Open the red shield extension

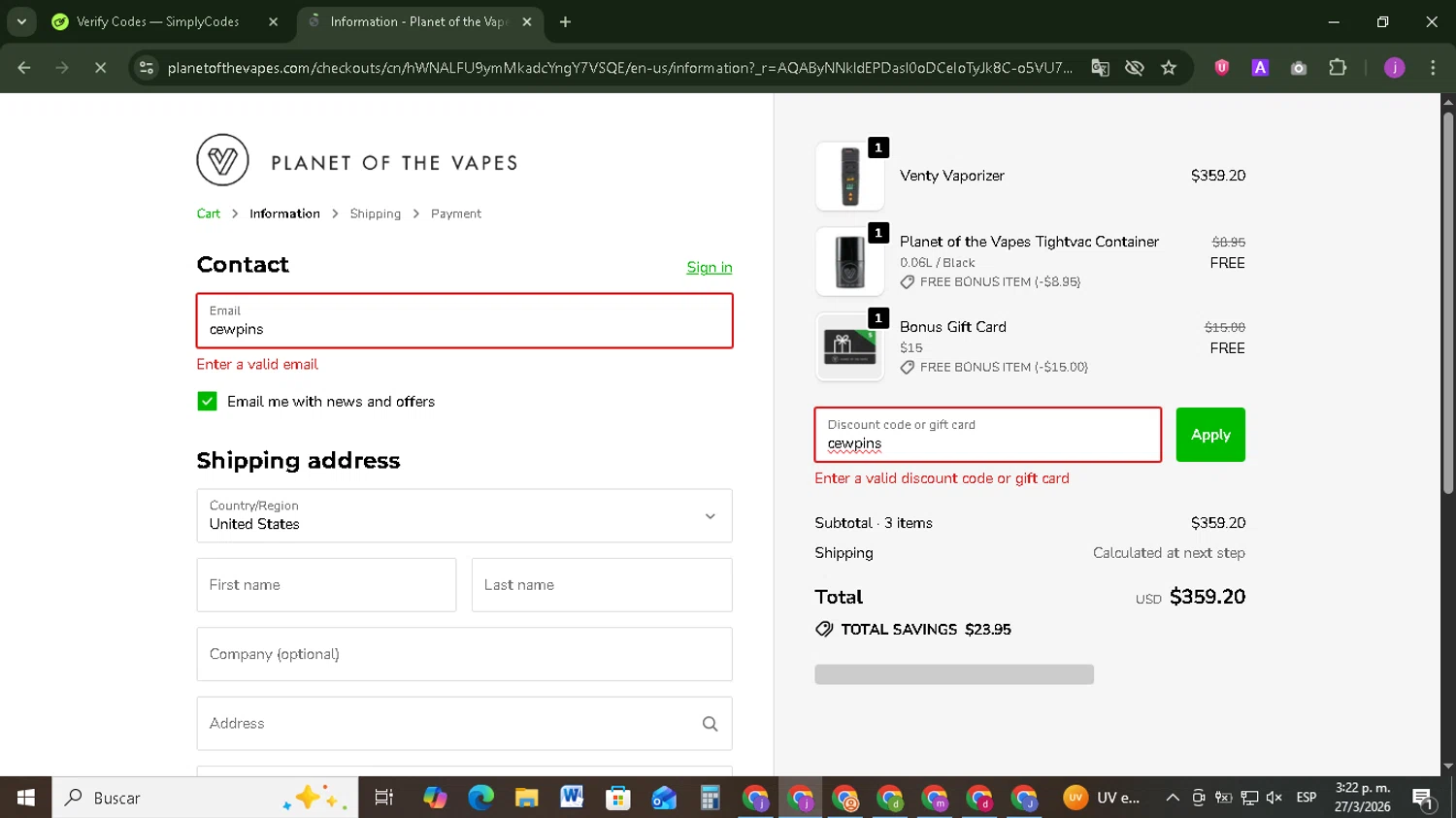tap(1222, 67)
